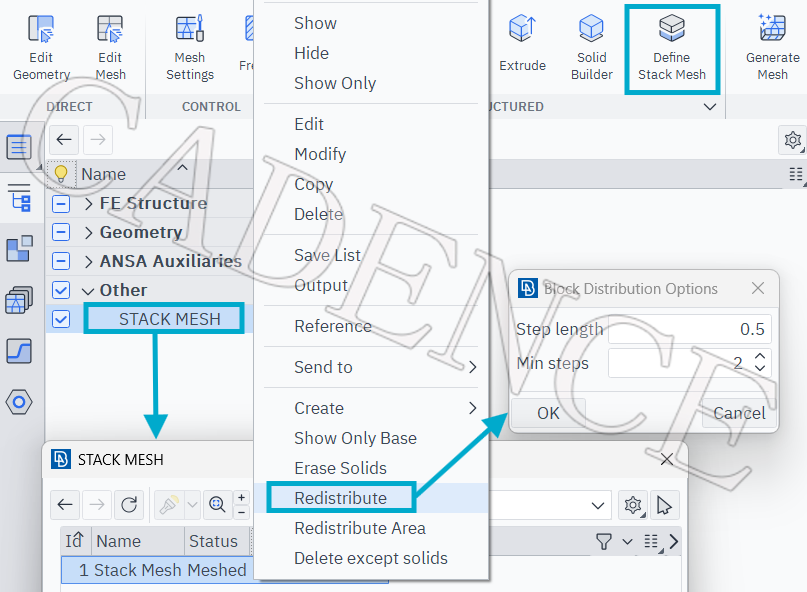Toggle the FE Structure visibility box

point(61,204)
